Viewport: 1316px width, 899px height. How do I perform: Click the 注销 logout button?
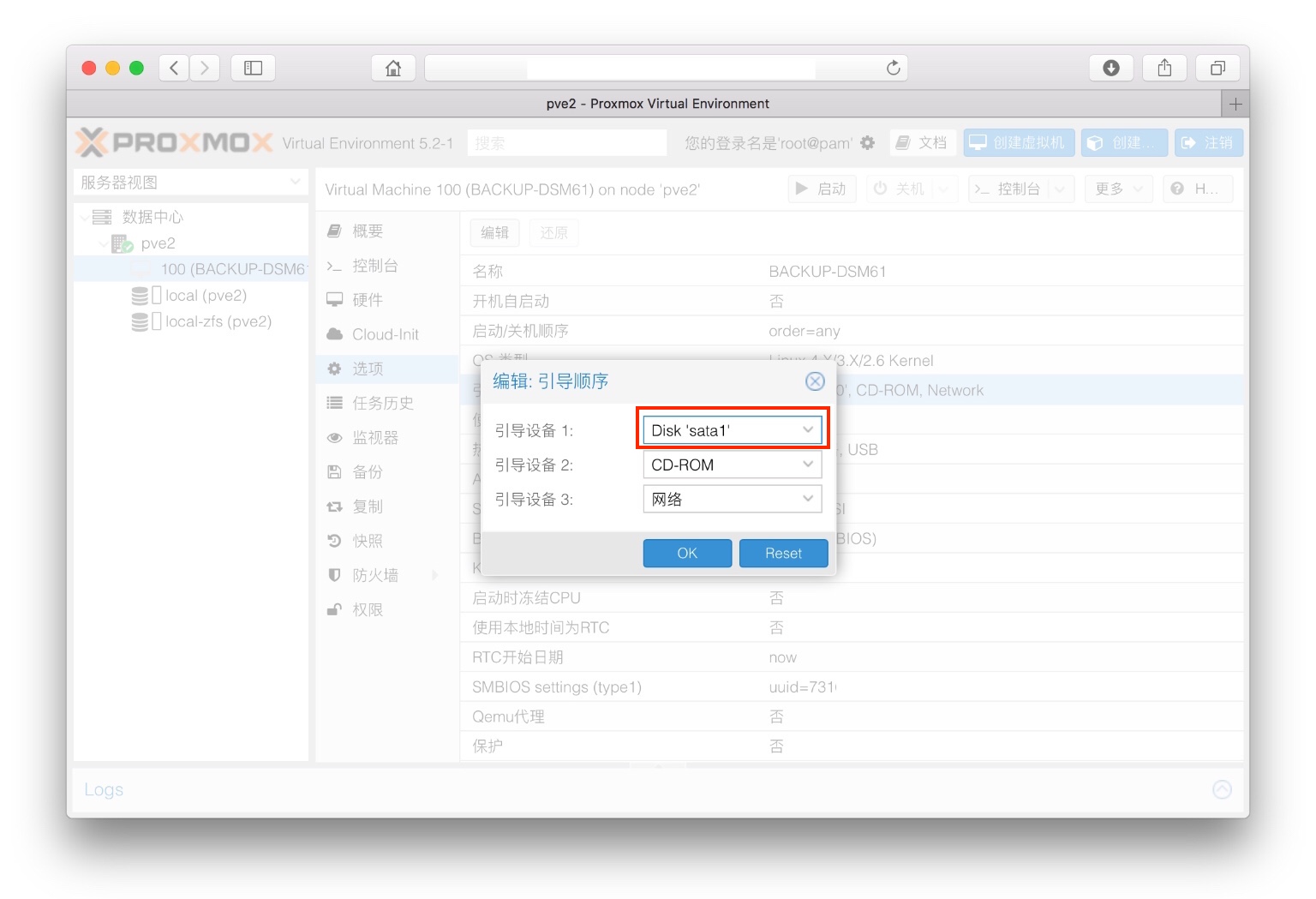[x=1208, y=143]
